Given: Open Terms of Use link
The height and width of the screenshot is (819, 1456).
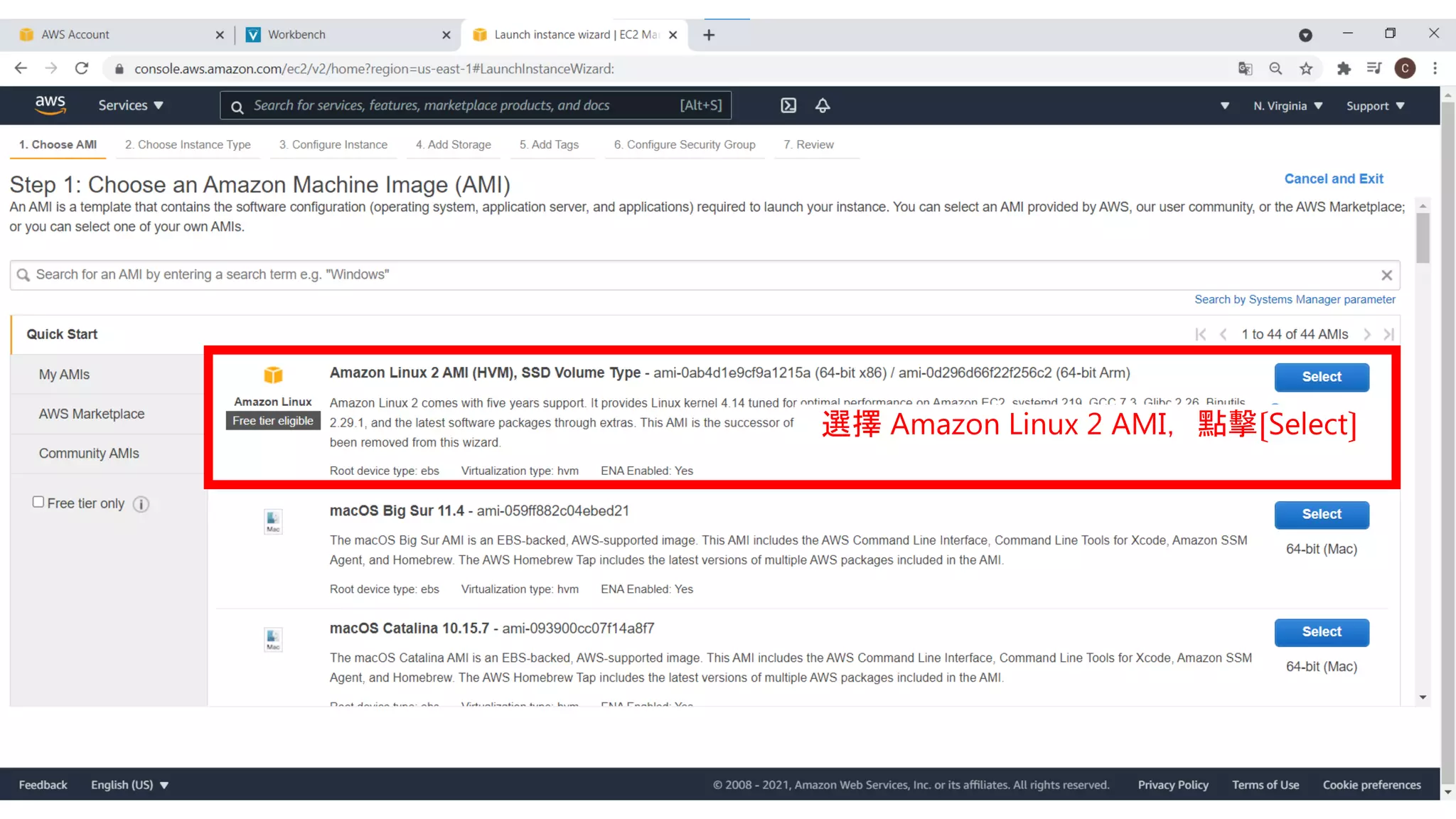Looking at the screenshot, I should tap(1265, 785).
